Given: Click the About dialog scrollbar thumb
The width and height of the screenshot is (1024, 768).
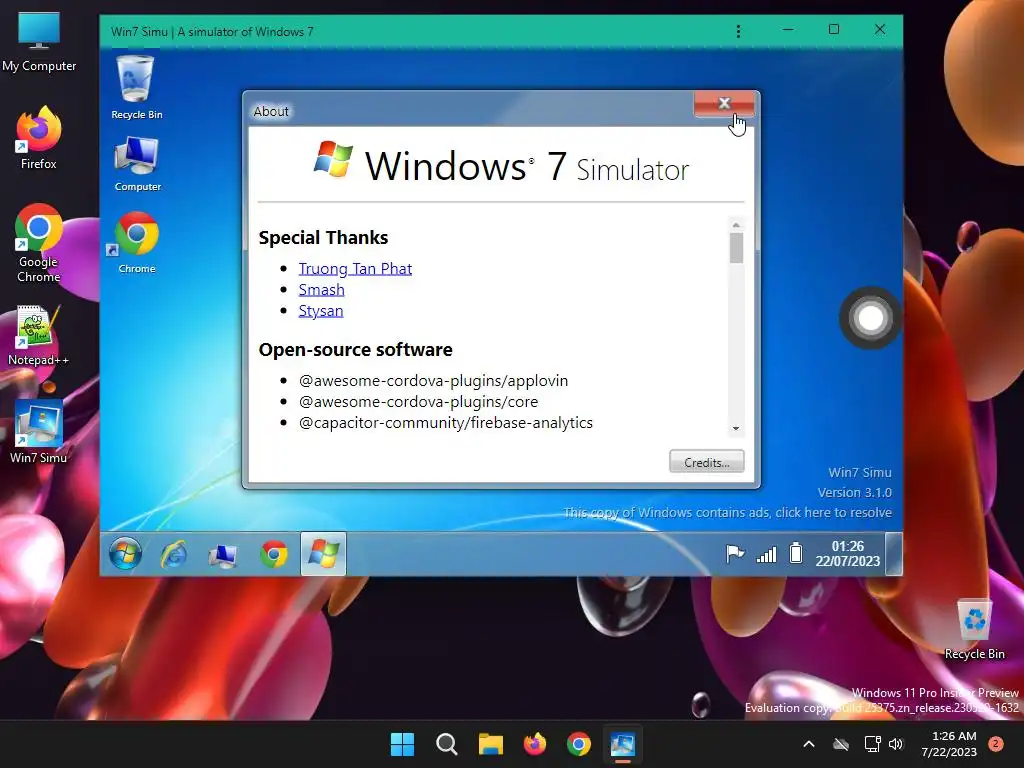Looking at the screenshot, I should tap(736, 248).
